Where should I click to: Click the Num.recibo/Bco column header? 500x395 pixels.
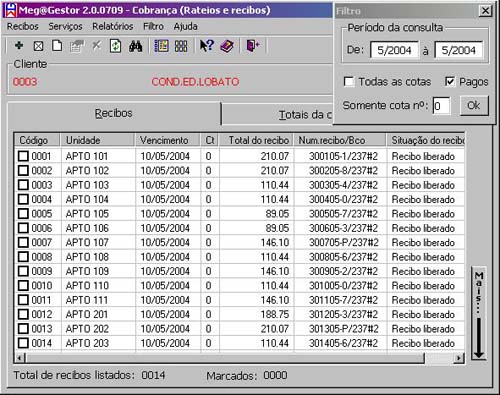340,140
